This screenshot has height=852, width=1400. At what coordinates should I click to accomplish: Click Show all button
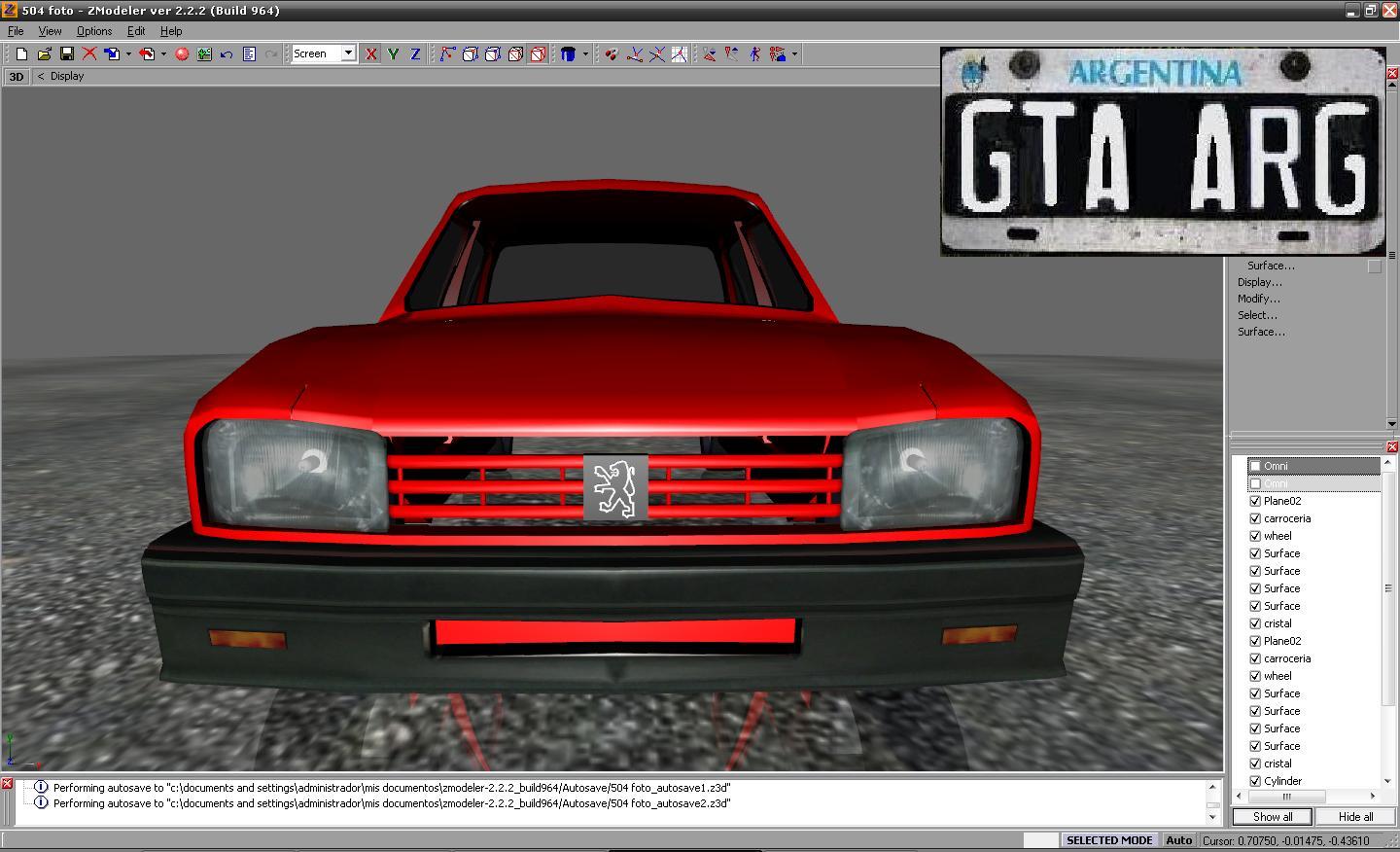(x=1273, y=817)
